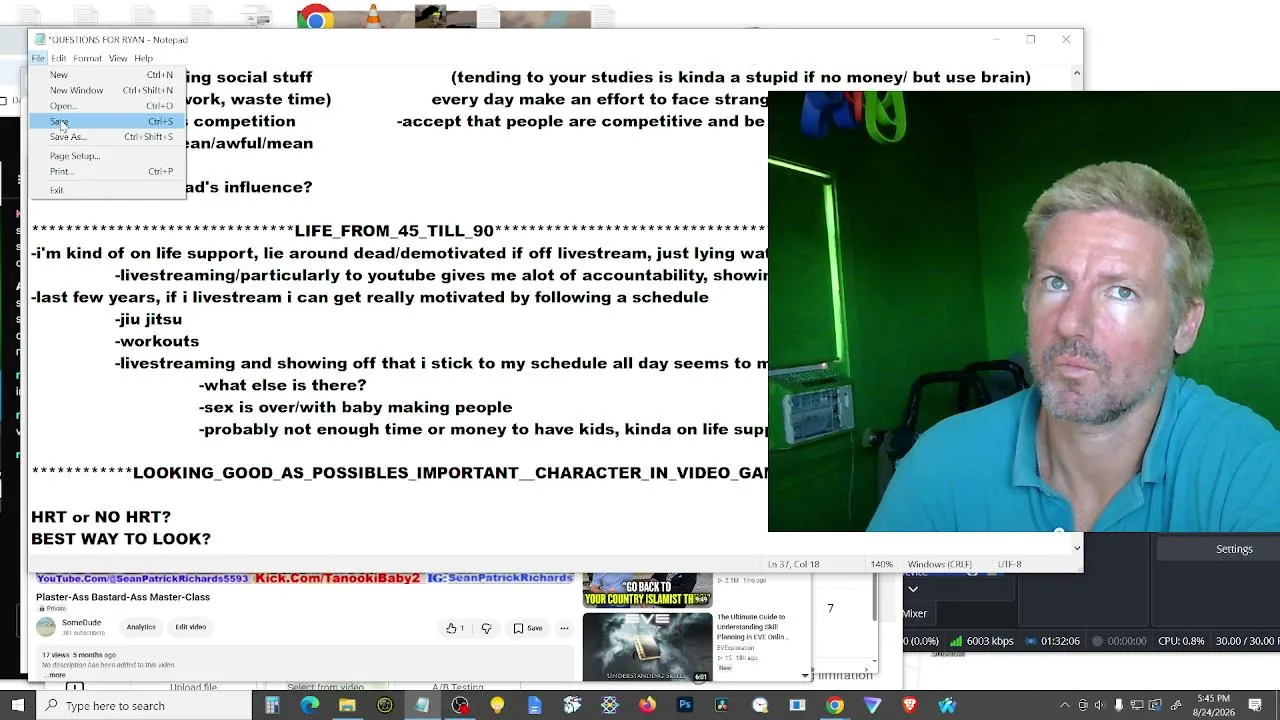Show hidden system tray icons
The image size is (1280, 720).
pos(1065,705)
